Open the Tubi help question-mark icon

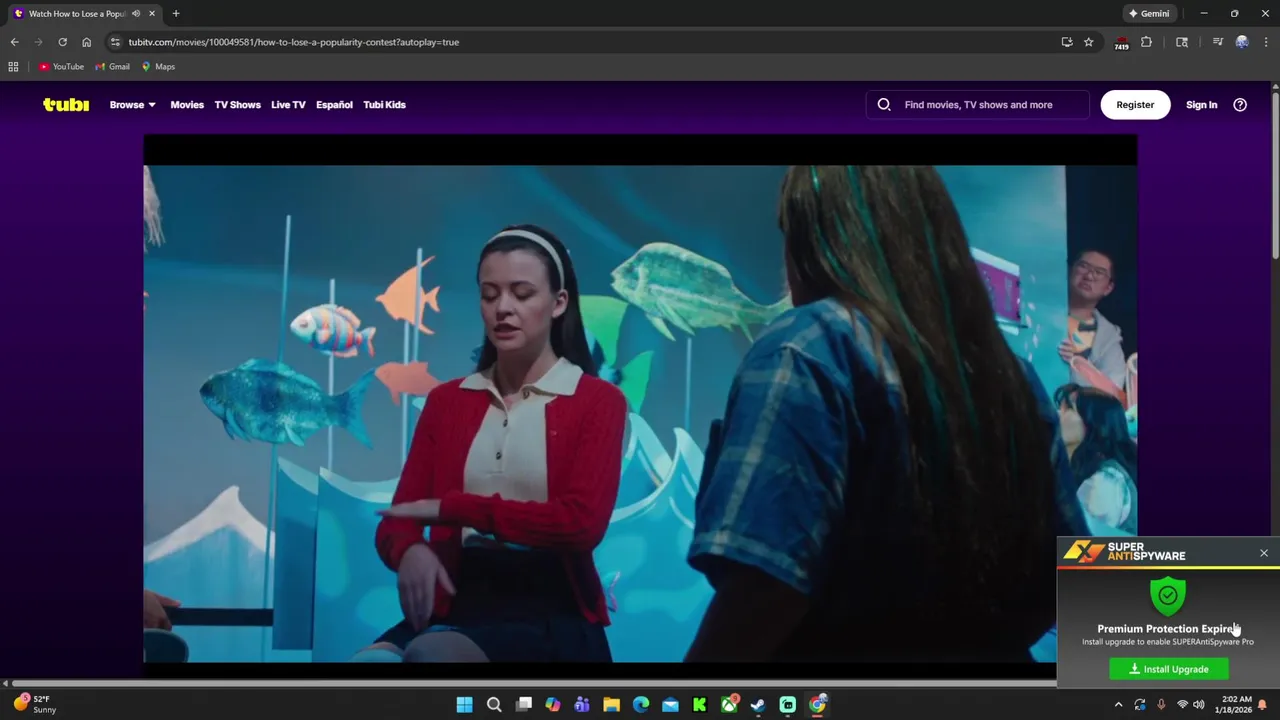[x=1240, y=104]
